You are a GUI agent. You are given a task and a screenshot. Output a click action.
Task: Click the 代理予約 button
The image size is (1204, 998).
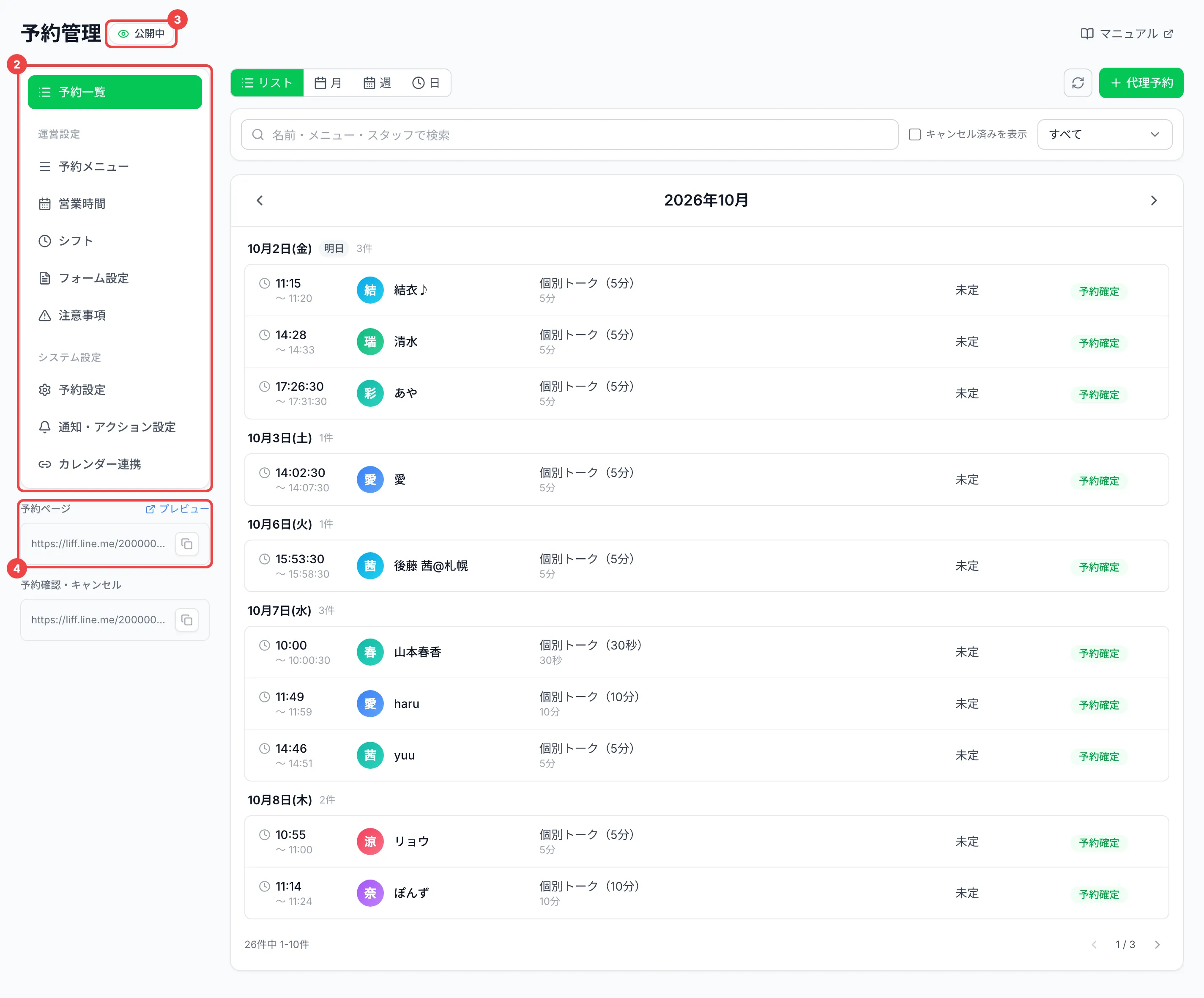[1141, 83]
